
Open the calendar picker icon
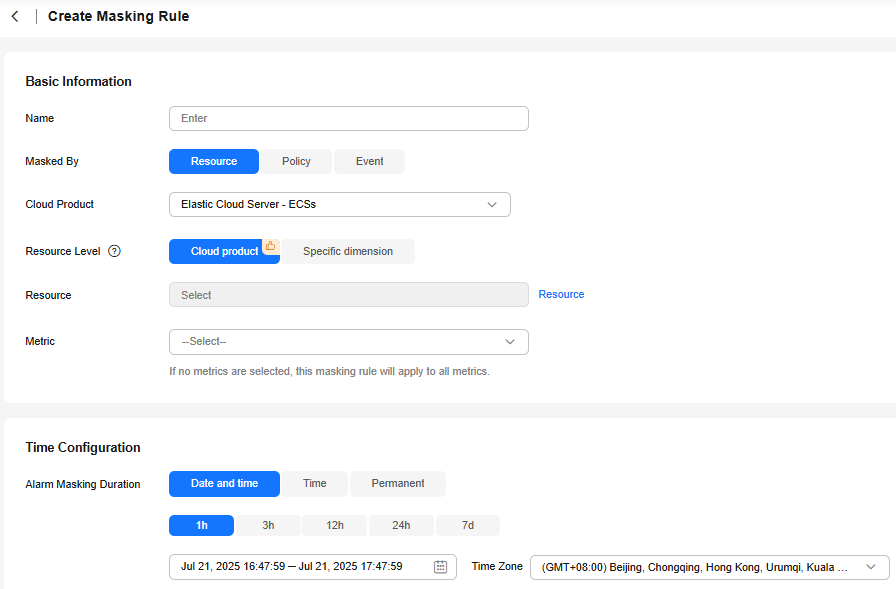440,567
